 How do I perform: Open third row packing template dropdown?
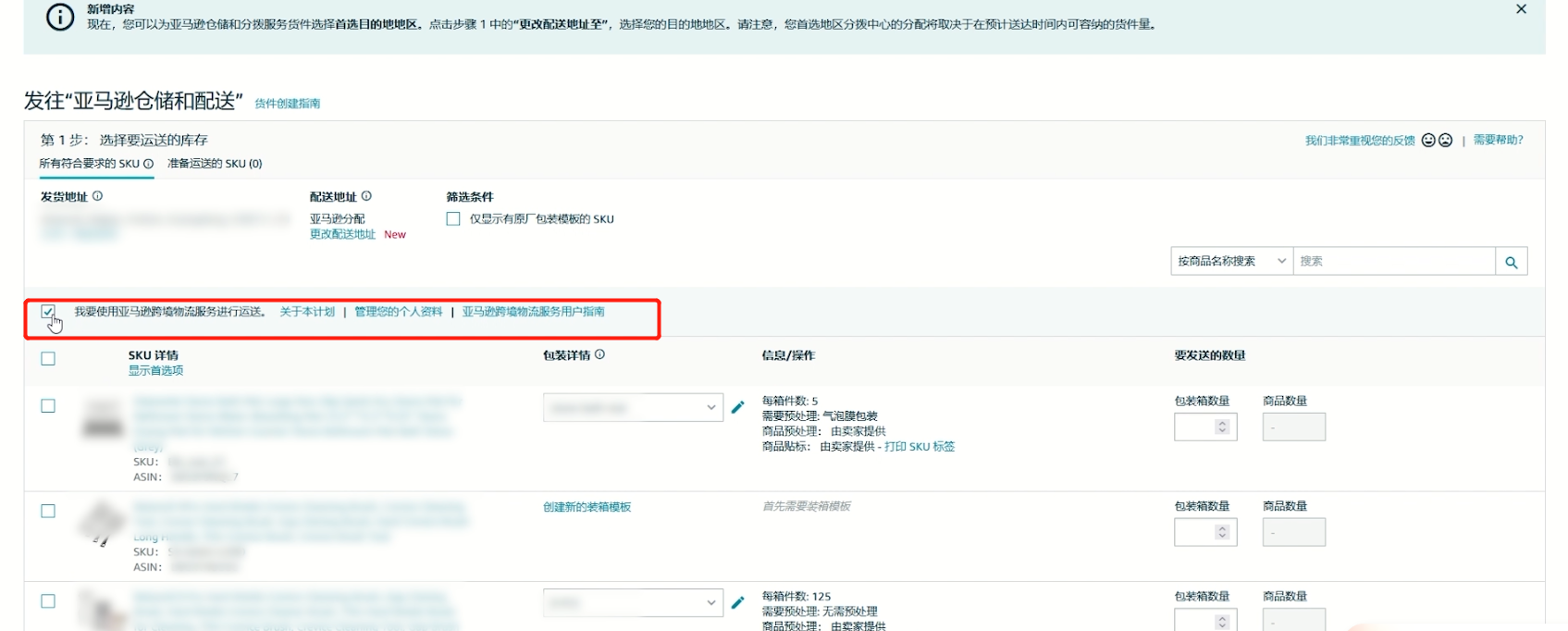[633, 603]
